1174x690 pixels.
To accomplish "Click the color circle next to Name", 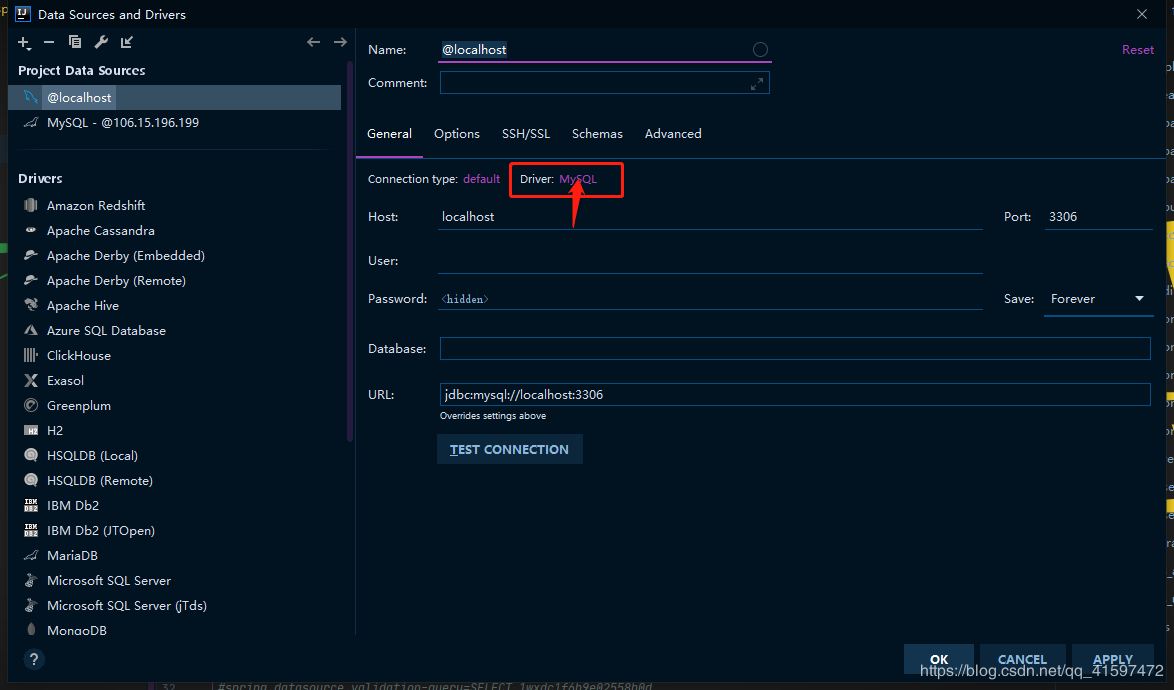I will [x=760, y=50].
